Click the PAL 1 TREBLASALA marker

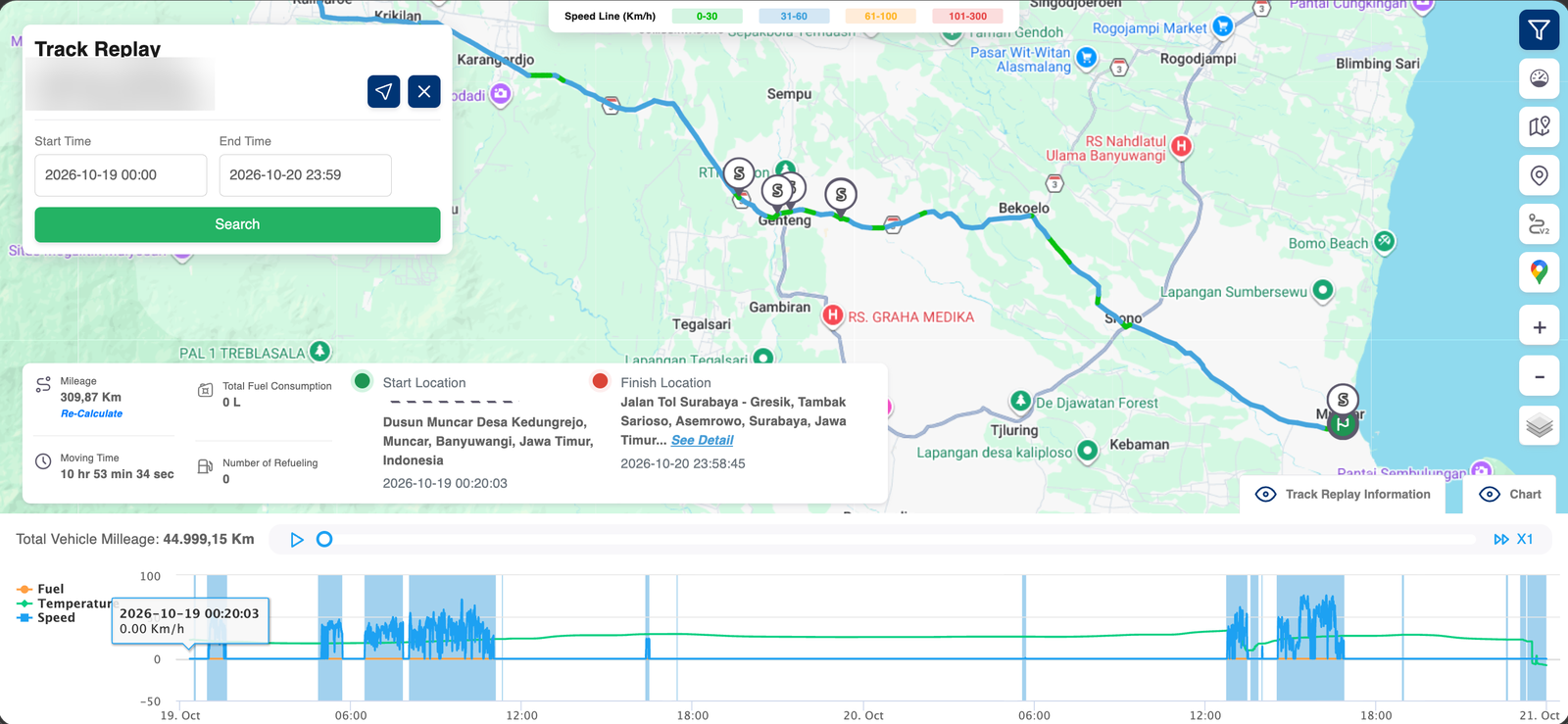tap(319, 352)
